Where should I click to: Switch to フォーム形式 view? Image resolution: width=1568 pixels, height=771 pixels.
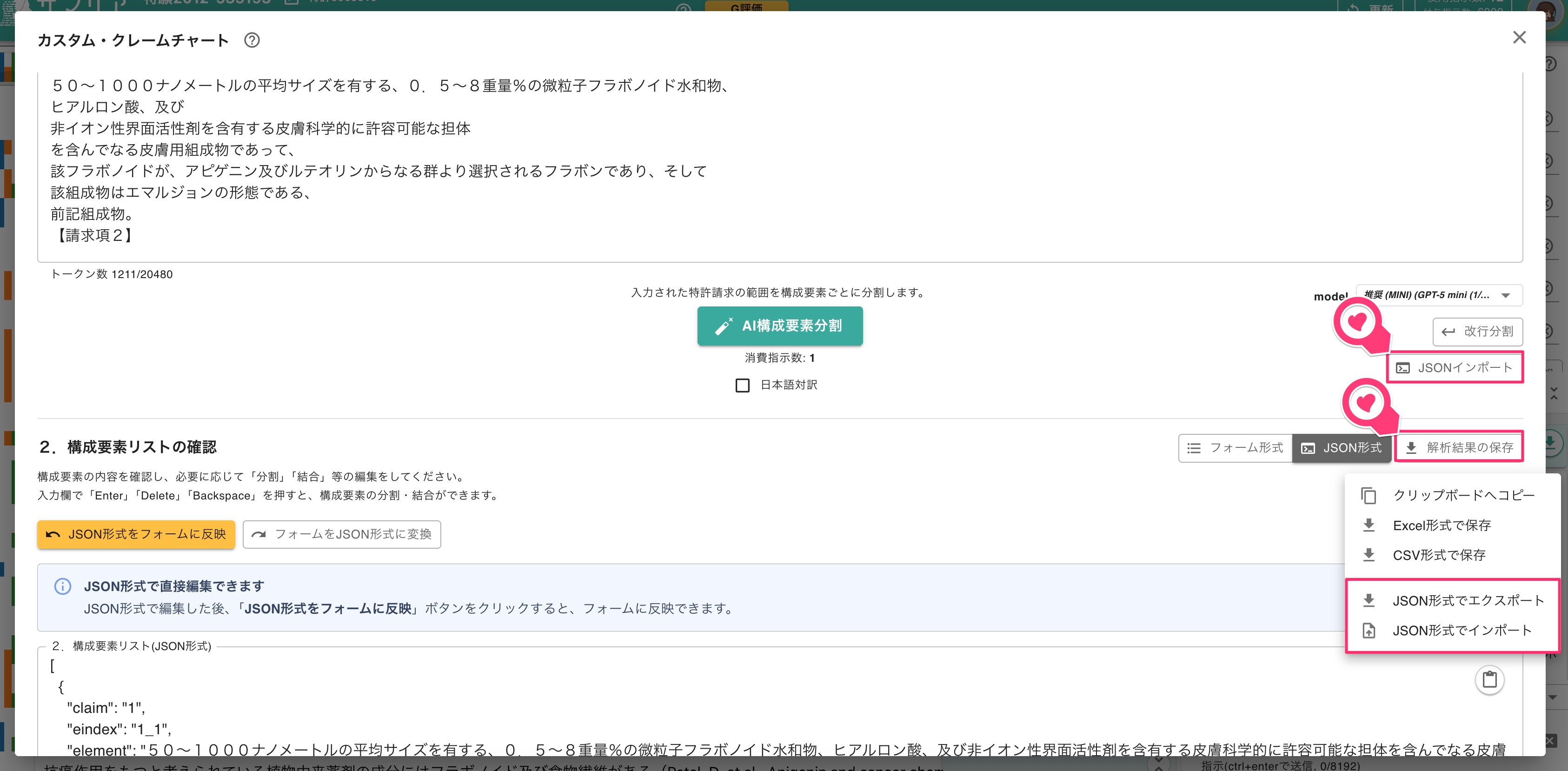(1235, 448)
